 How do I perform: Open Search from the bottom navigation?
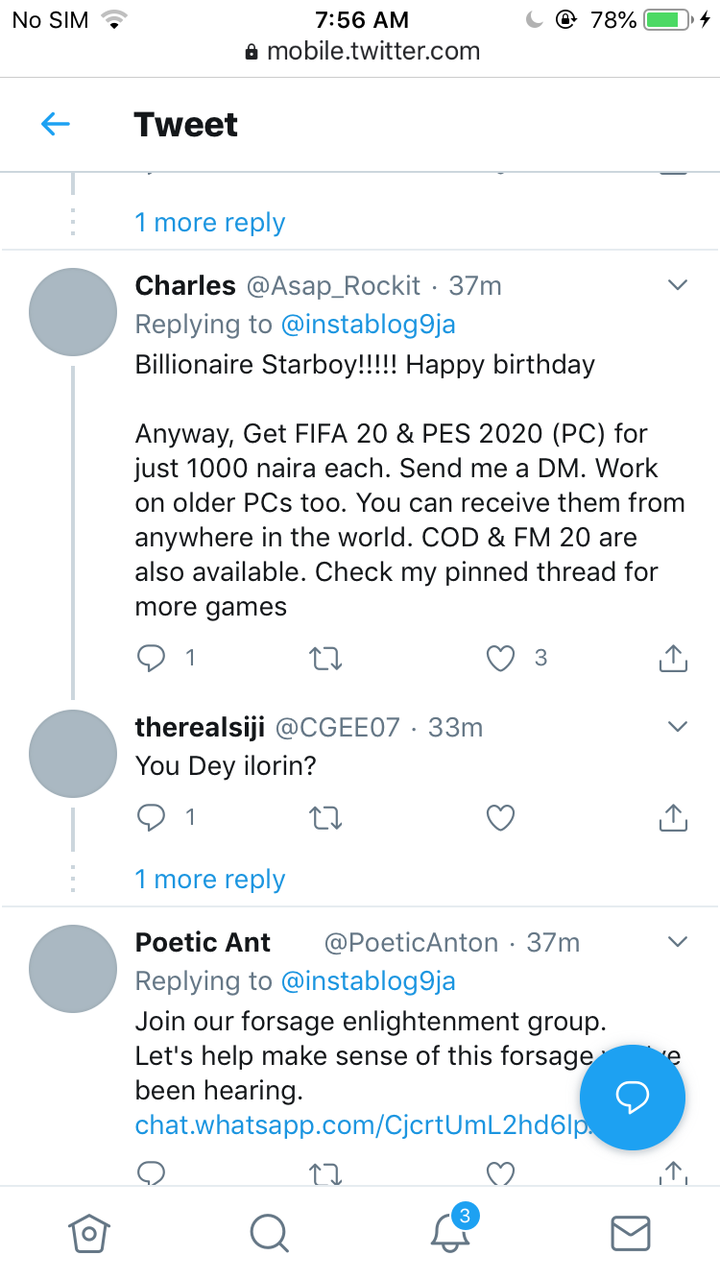click(269, 1233)
